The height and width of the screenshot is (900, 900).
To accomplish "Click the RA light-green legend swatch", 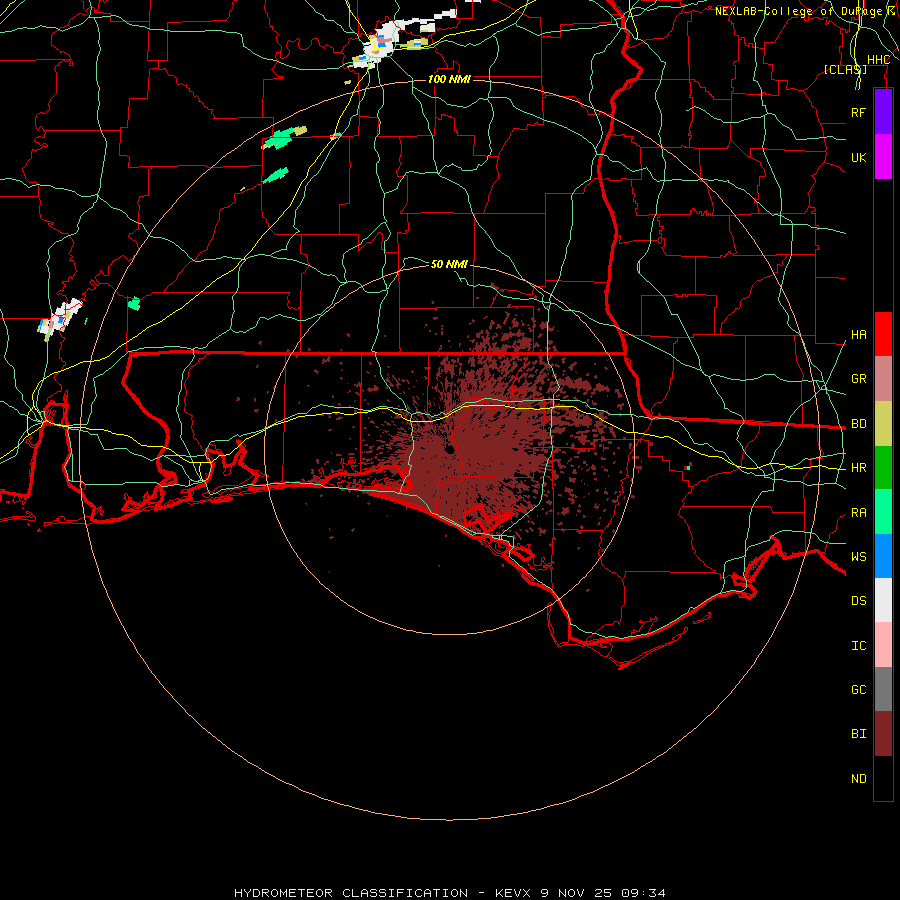I will [x=883, y=512].
